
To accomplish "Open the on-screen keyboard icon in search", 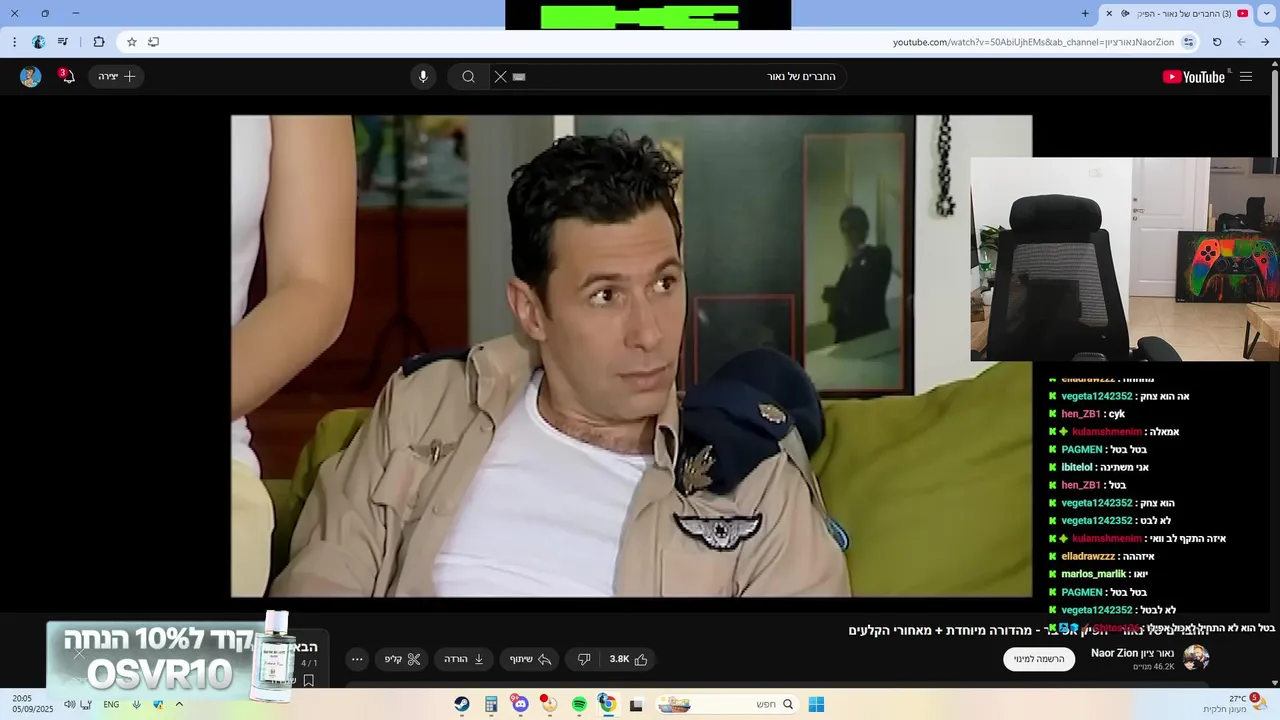I will (519, 77).
